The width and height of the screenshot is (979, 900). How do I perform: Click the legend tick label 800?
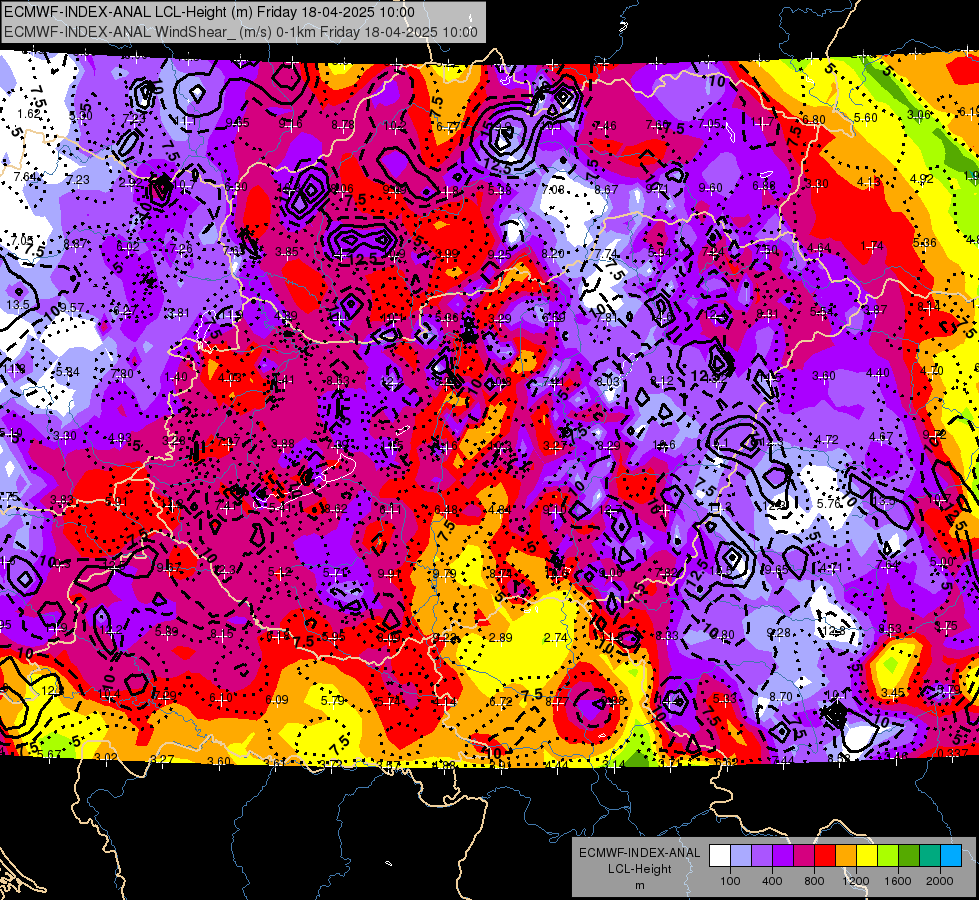(814, 881)
